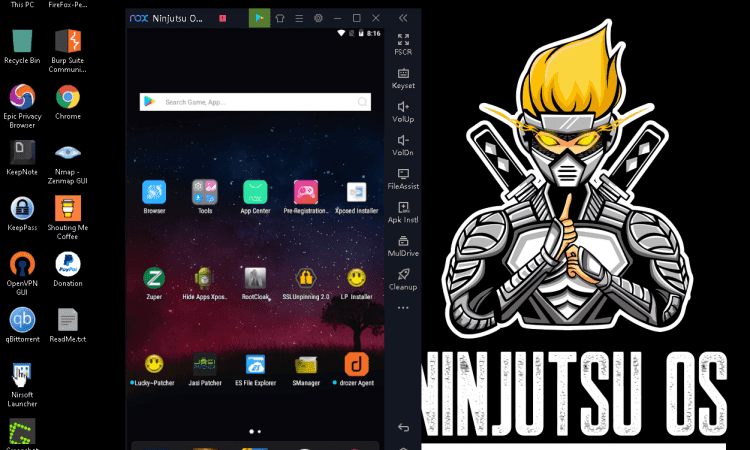Open the Keyset keyboard mapping tool
Screen dimensions: 750x450
[x=403, y=78]
